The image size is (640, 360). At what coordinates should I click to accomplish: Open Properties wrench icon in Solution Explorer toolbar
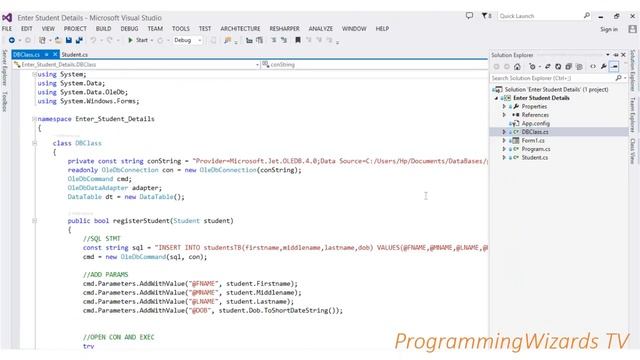(x=604, y=67)
